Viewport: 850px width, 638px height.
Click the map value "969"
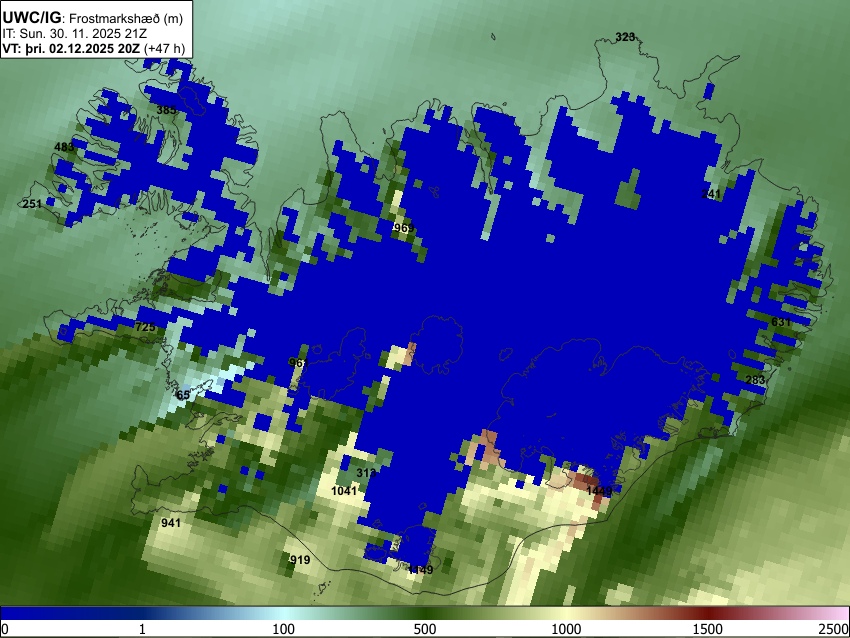coord(403,228)
